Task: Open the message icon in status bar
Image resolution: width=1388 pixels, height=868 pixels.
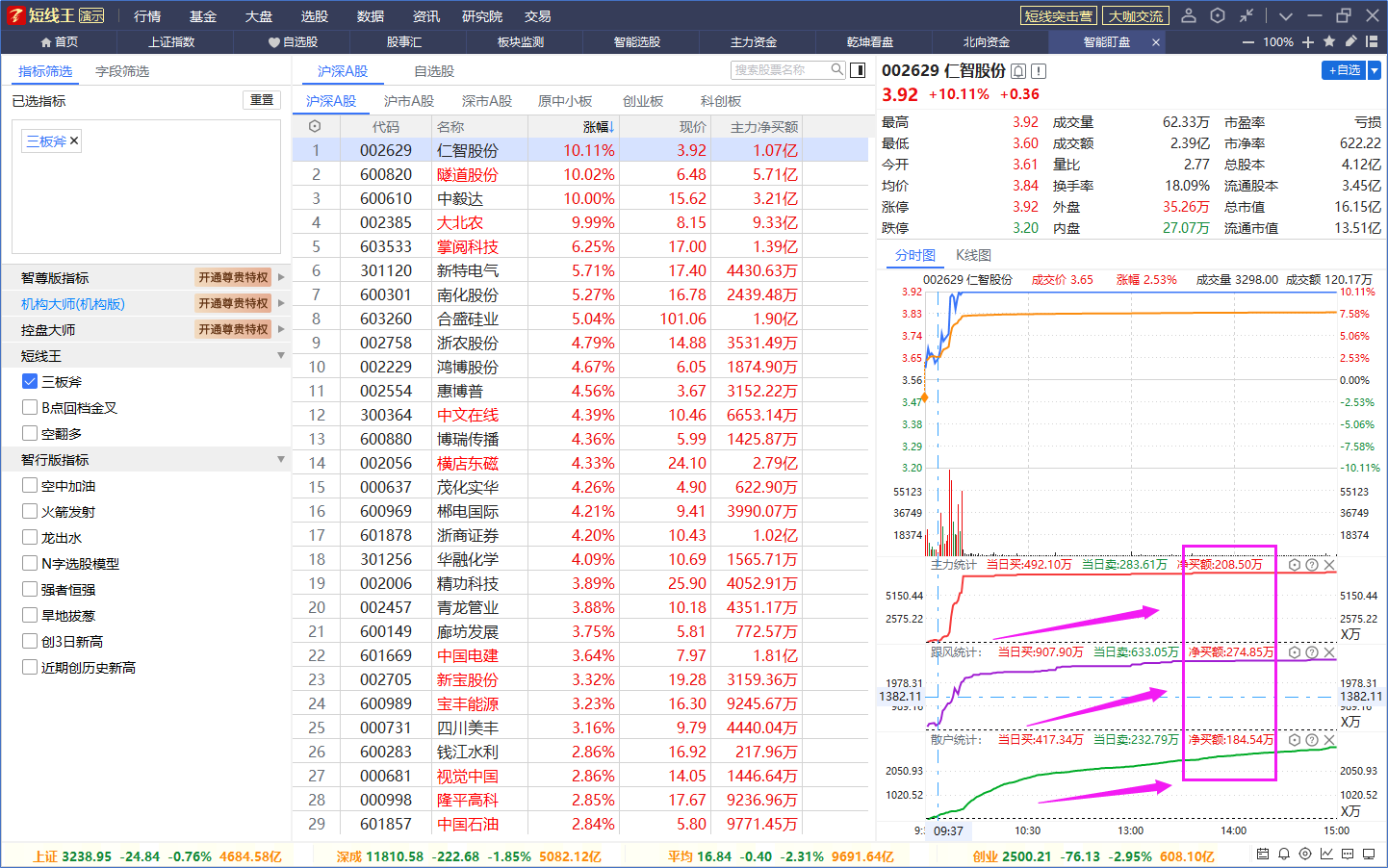Action: coord(1348,854)
